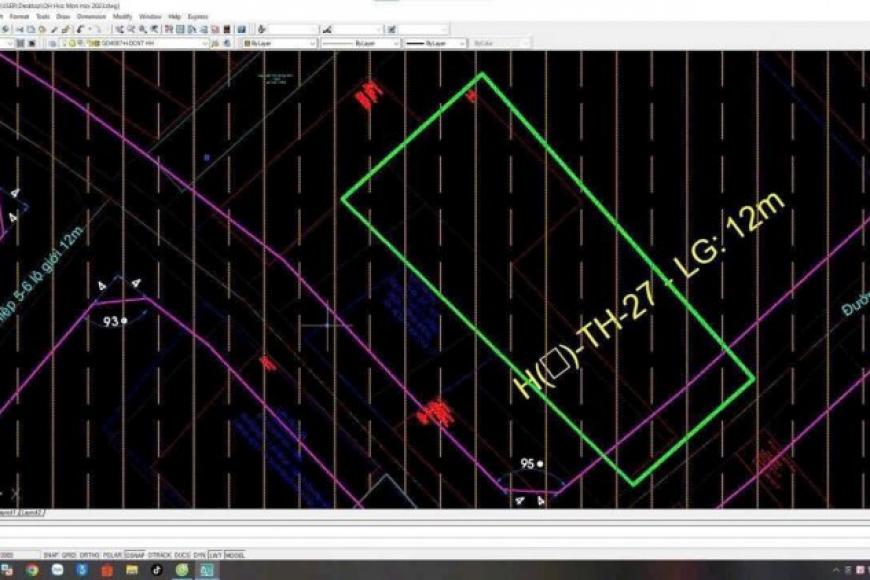Switch to the Layout2 tab
Viewport: 870px width, 580px height.
pyautogui.click(x=33, y=512)
